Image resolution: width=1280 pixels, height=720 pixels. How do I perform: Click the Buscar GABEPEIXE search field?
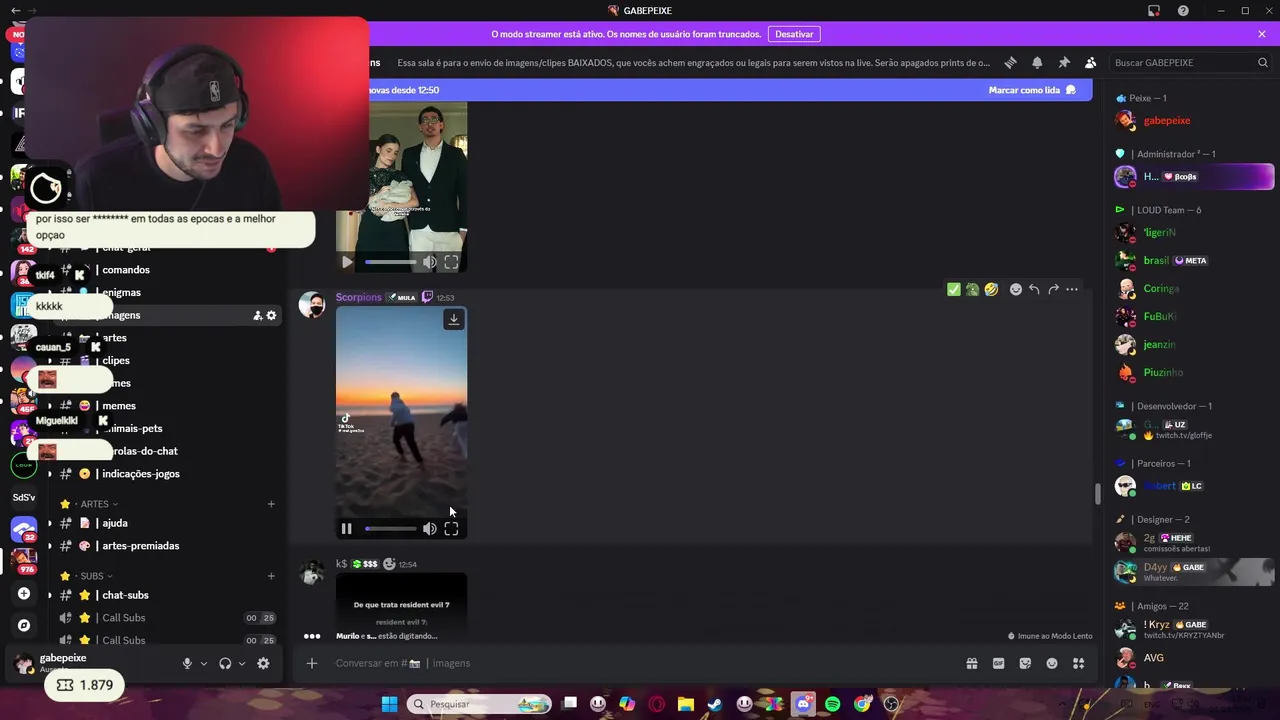point(1190,62)
